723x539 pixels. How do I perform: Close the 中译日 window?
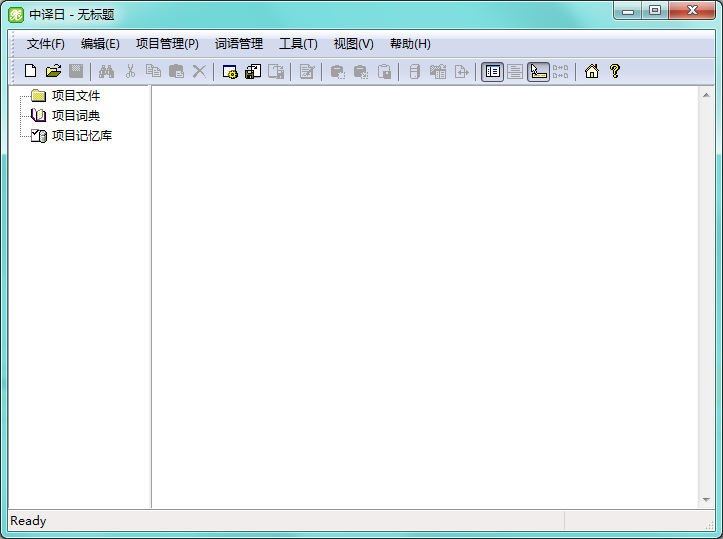pos(692,11)
